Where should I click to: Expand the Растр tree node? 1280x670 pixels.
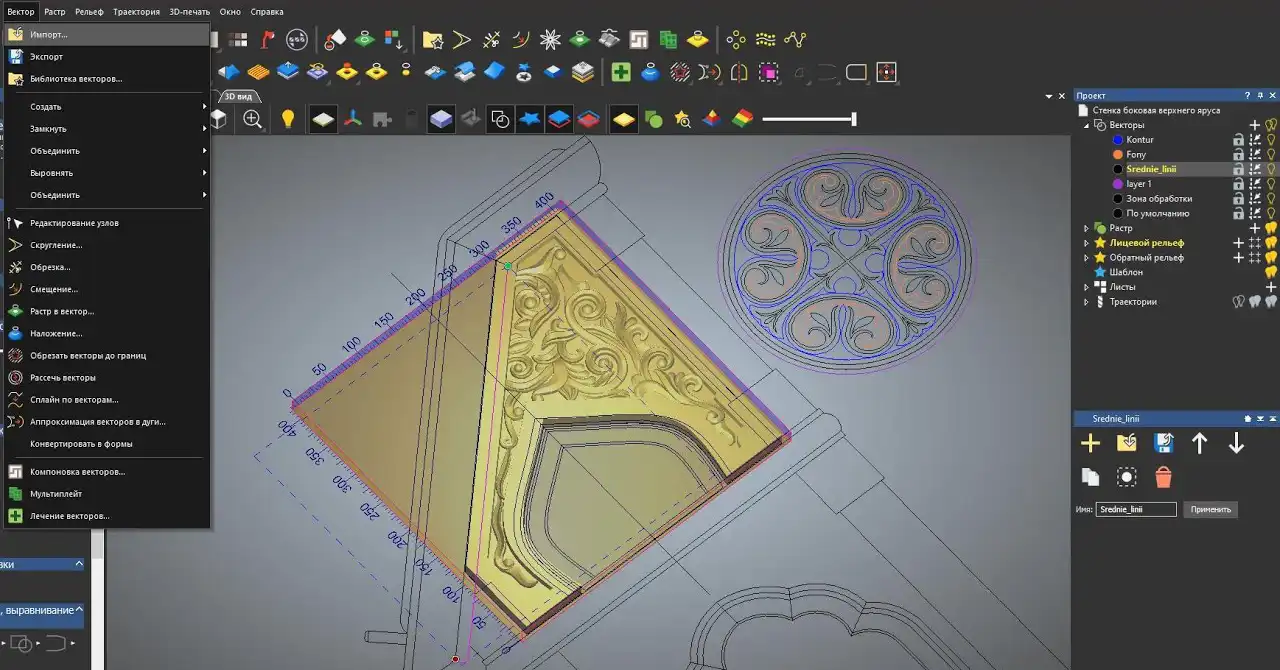[1086, 228]
